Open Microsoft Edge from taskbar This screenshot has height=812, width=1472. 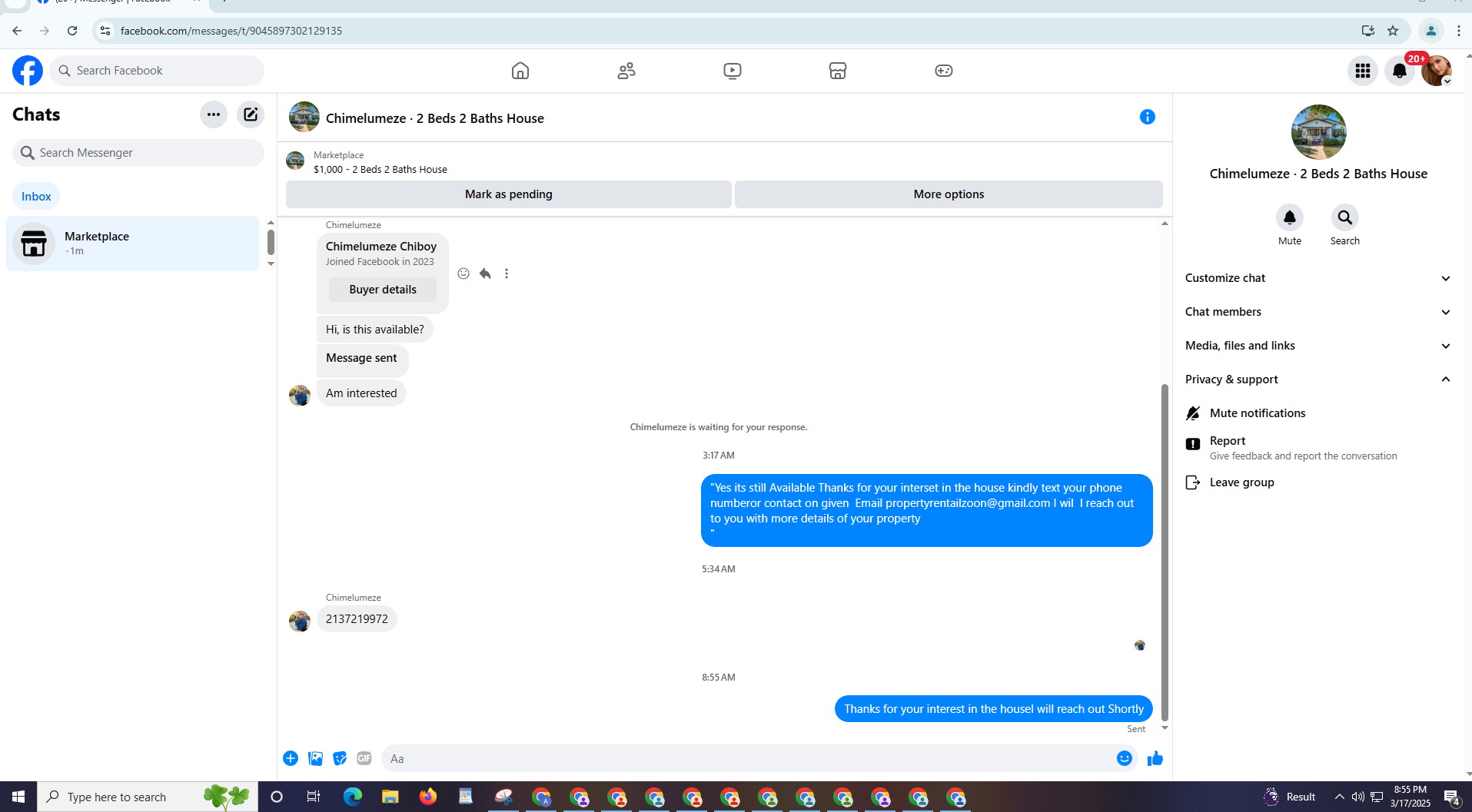point(352,797)
